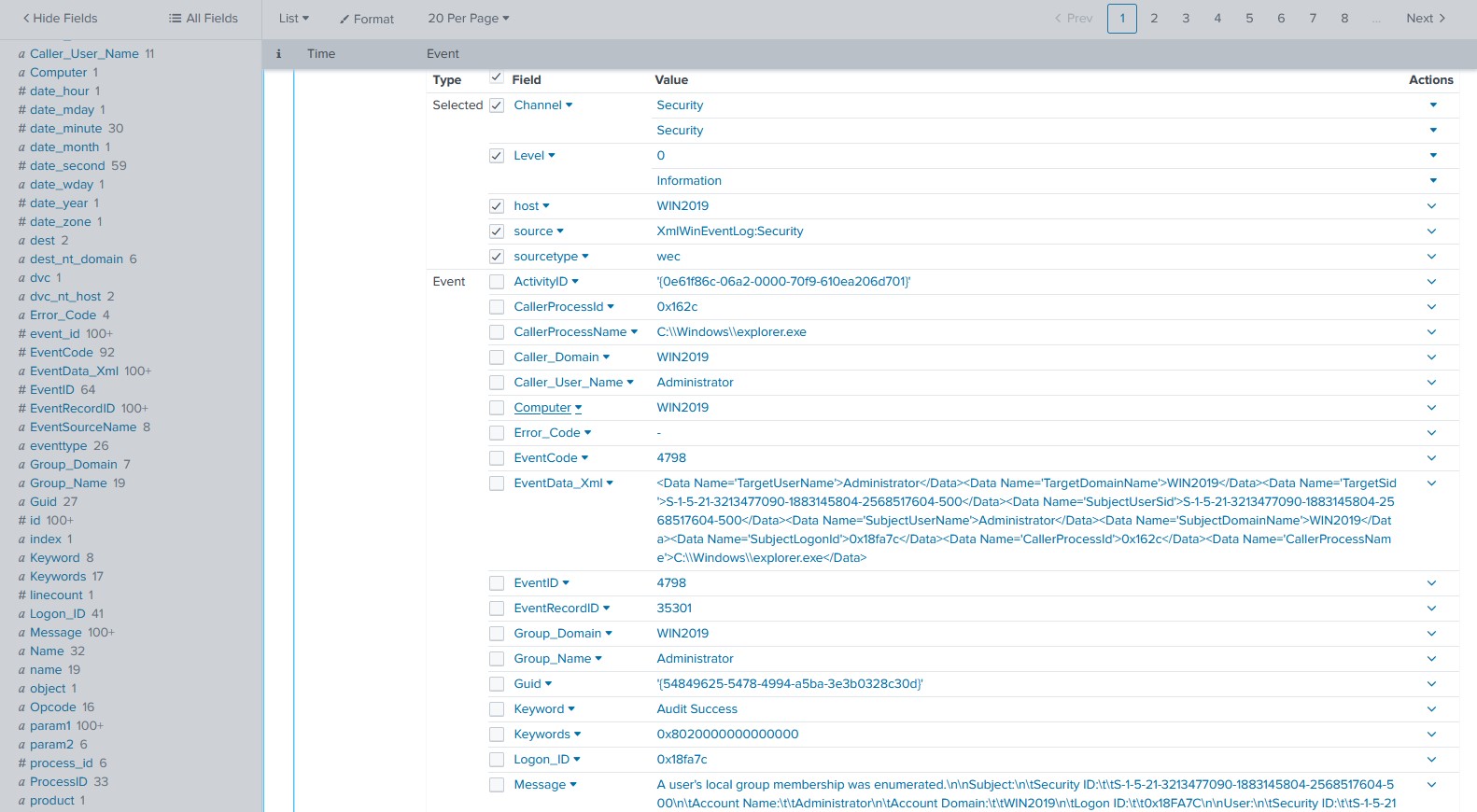Open actions chevron for Message row
Image resolution: width=1477 pixels, height=812 pixels.
click(1432, 785)
